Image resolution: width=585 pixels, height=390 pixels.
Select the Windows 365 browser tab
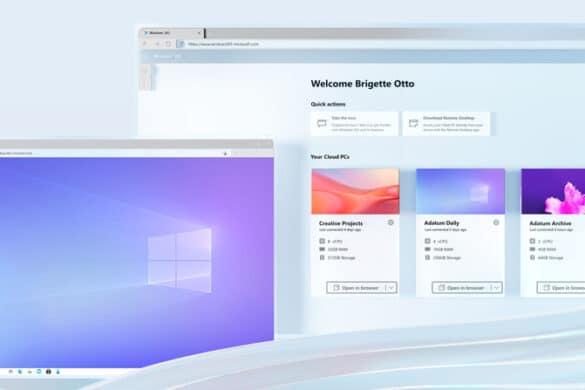pos(172,33)
